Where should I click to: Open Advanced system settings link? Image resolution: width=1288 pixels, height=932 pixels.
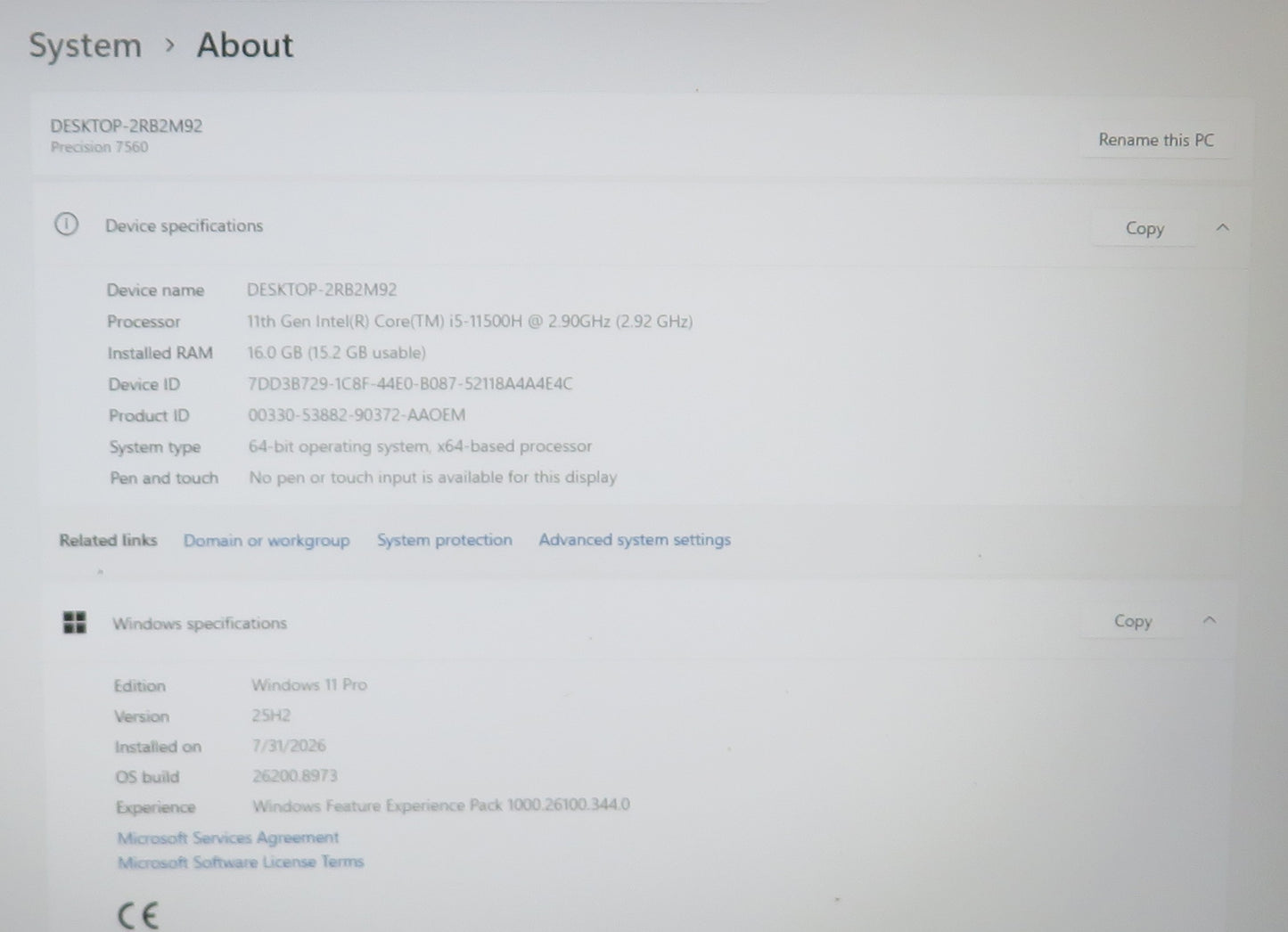[x=635, y=539]
